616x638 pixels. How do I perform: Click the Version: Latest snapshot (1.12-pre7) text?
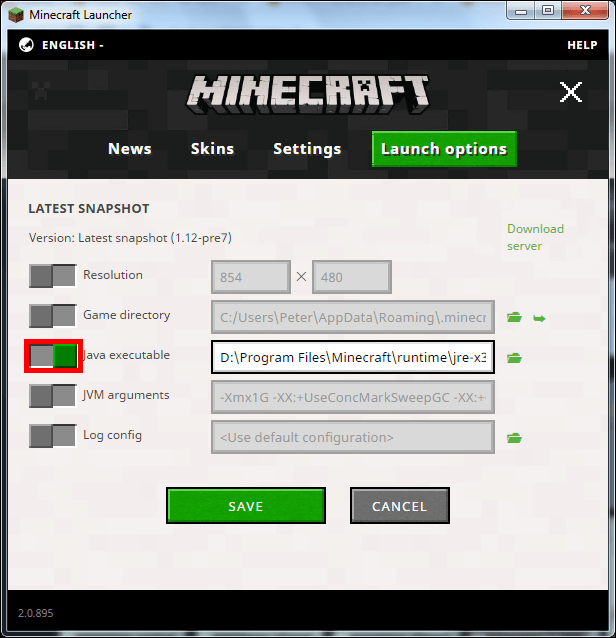tap(130, 238)
